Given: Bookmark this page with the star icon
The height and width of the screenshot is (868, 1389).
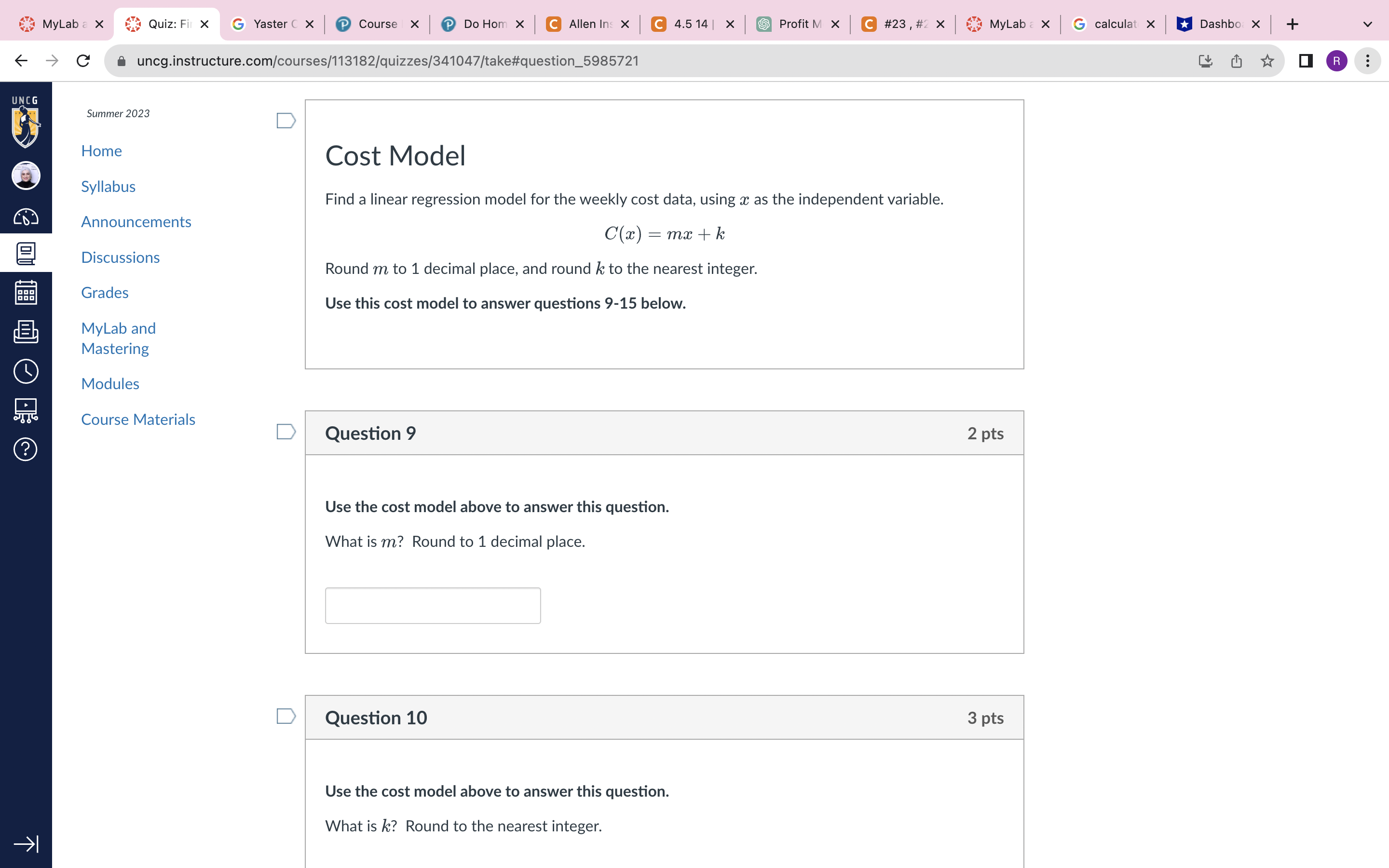Looking at the screenshot, I should [x=1267, y=61].
